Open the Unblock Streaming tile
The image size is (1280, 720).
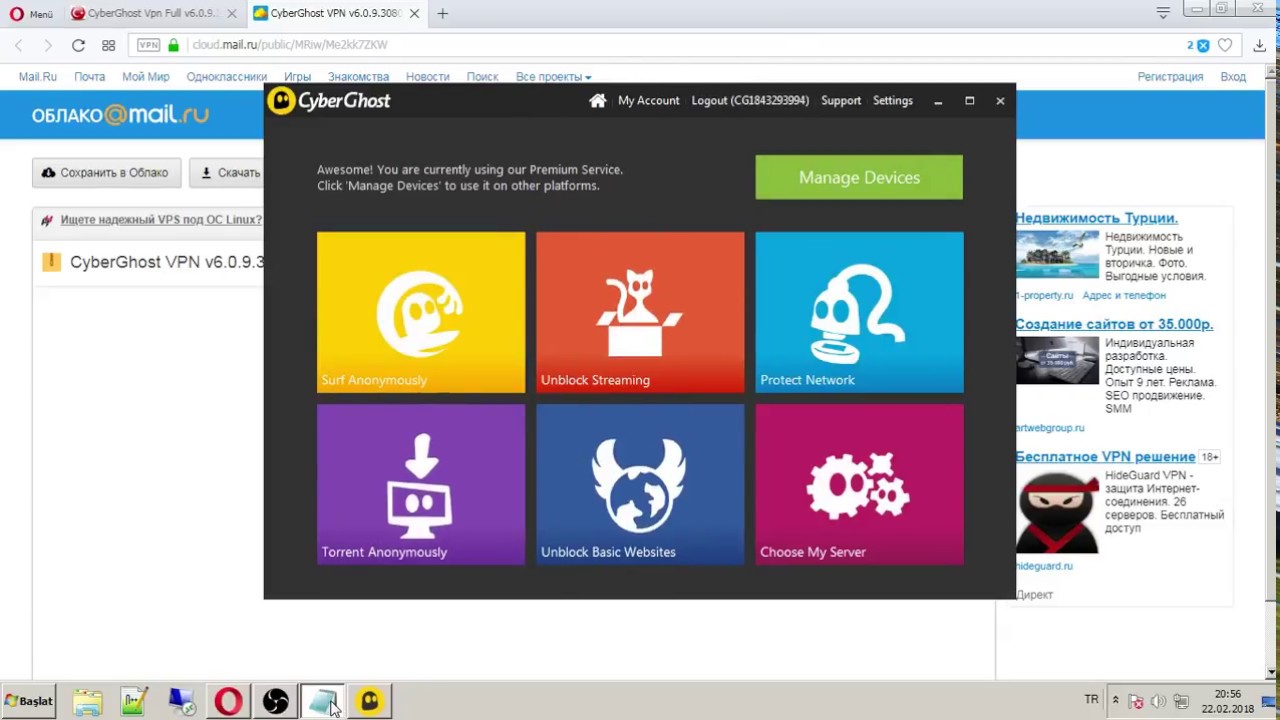(640, 312)
